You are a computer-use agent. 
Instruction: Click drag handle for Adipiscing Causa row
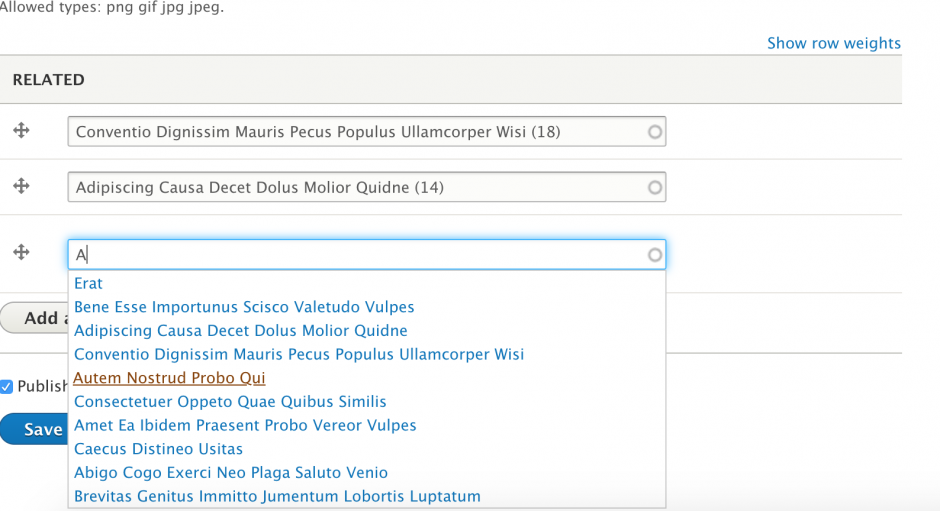21,186
